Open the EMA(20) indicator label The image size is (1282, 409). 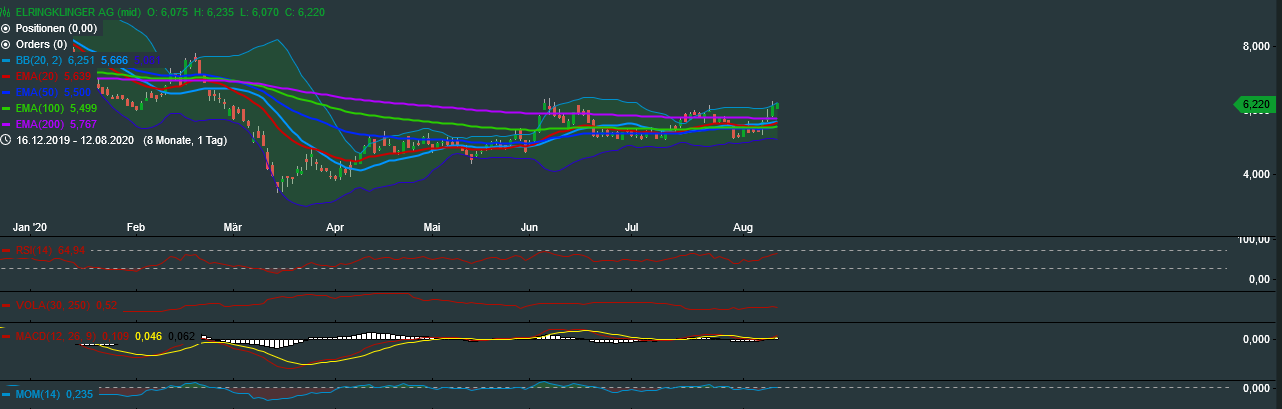37,76
